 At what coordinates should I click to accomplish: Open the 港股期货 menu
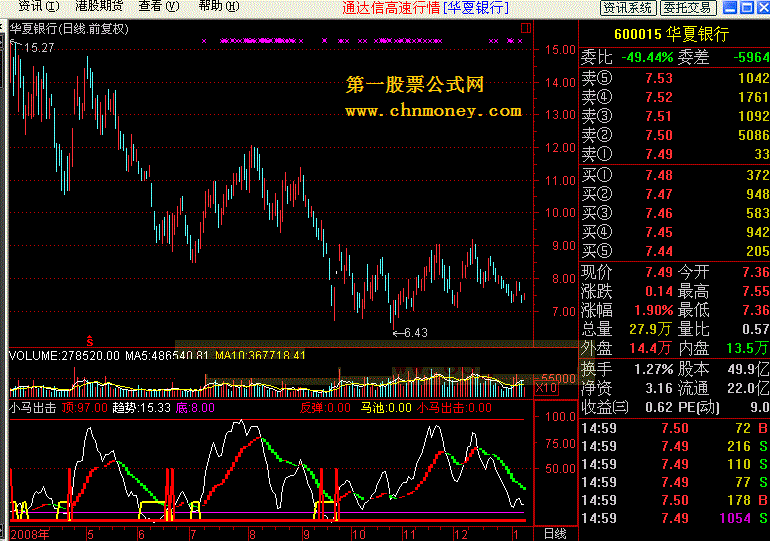click(99, 6)
